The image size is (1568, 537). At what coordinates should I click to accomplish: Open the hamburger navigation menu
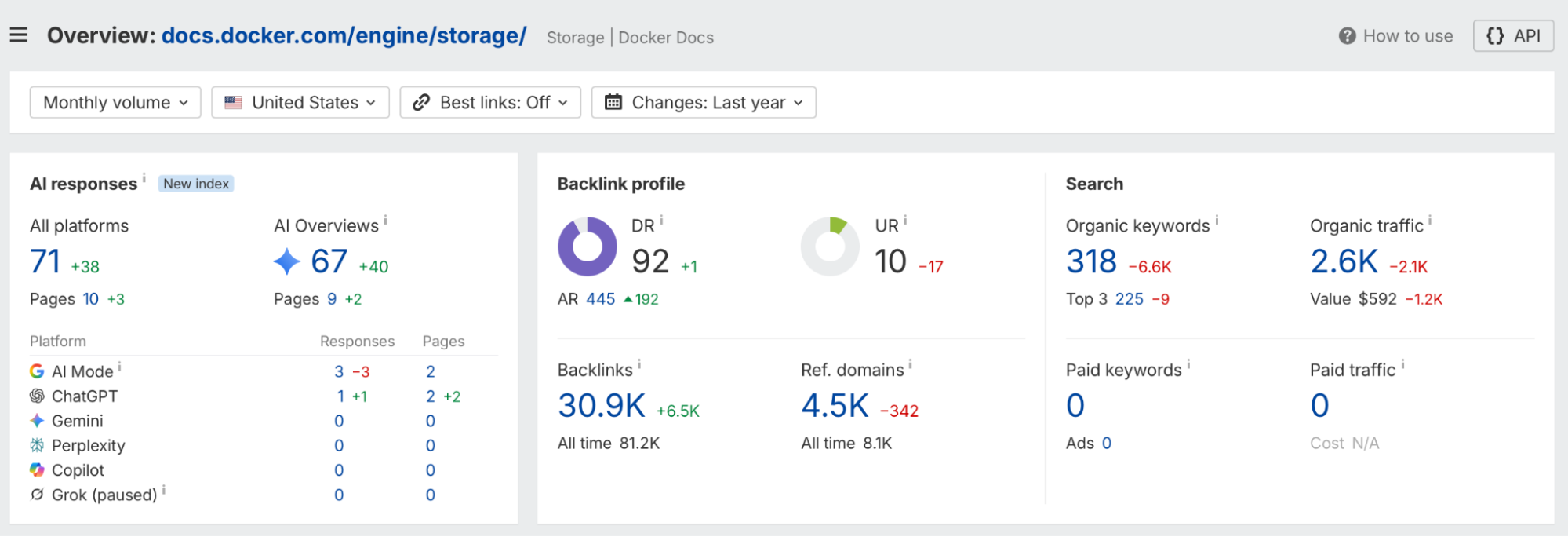click(x=18, y=35)
